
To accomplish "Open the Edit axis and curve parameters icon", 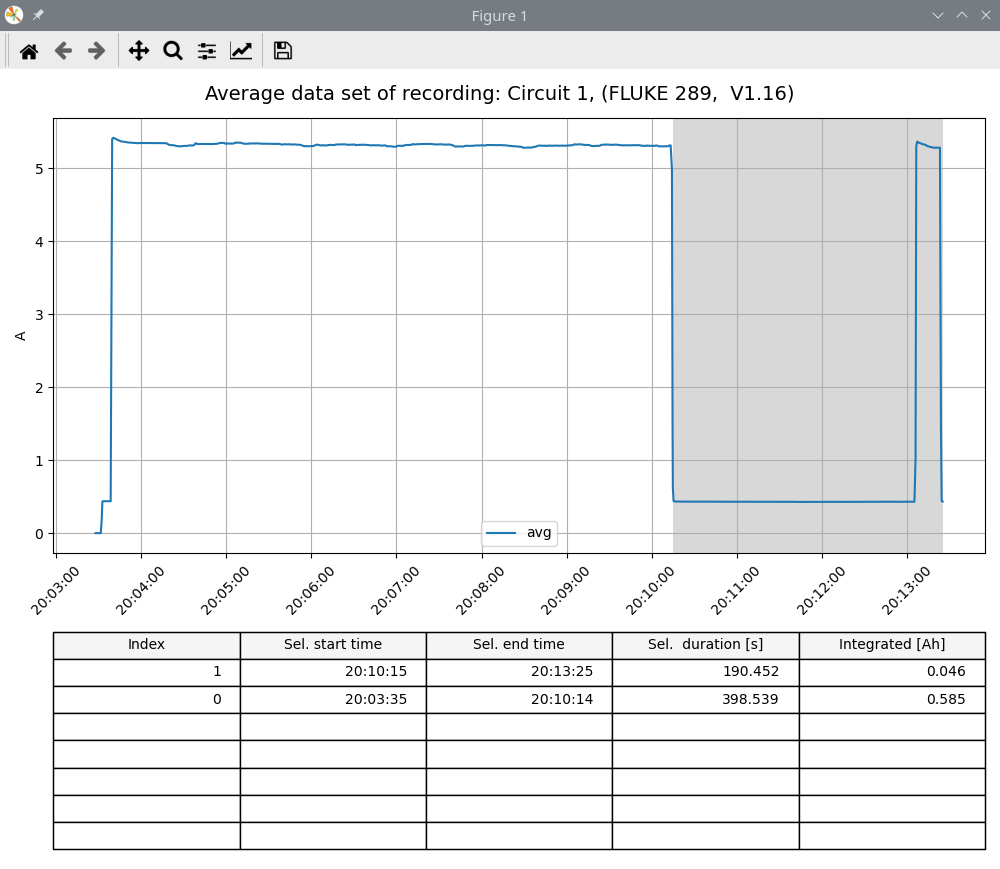I will point(241,51).
